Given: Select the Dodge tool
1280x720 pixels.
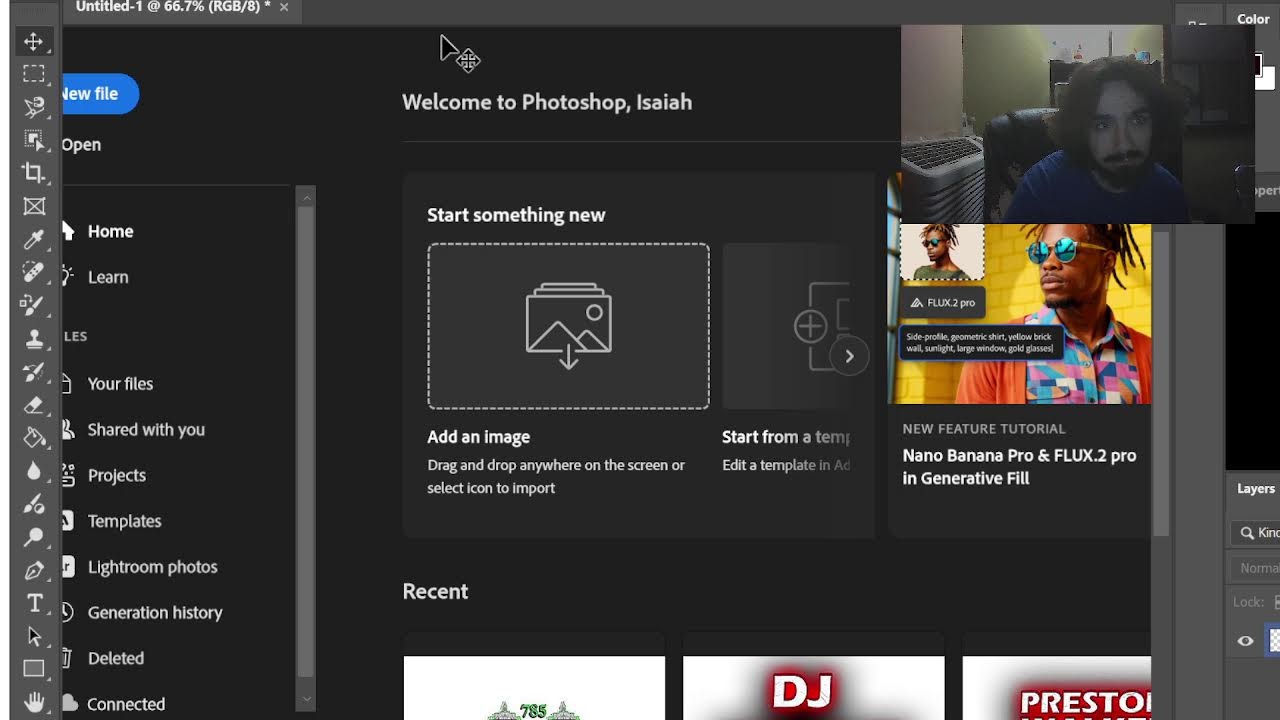Looking at the screenshot, I should (34, 537).
